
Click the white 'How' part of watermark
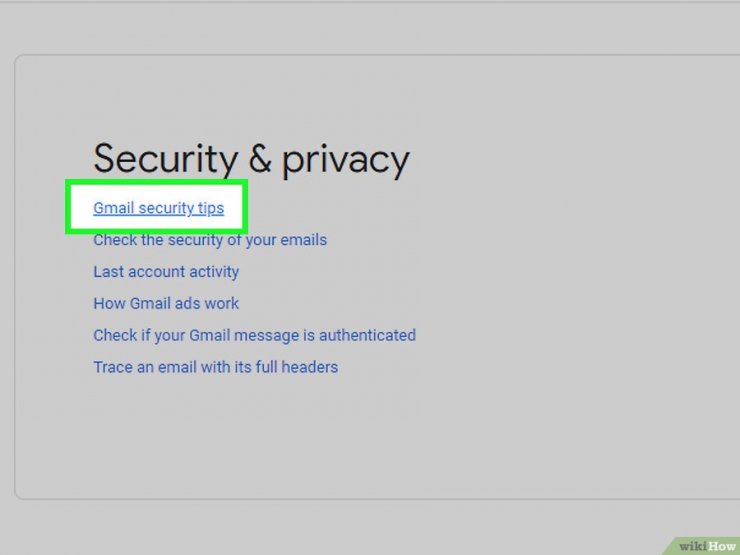[x=722, y=546]
